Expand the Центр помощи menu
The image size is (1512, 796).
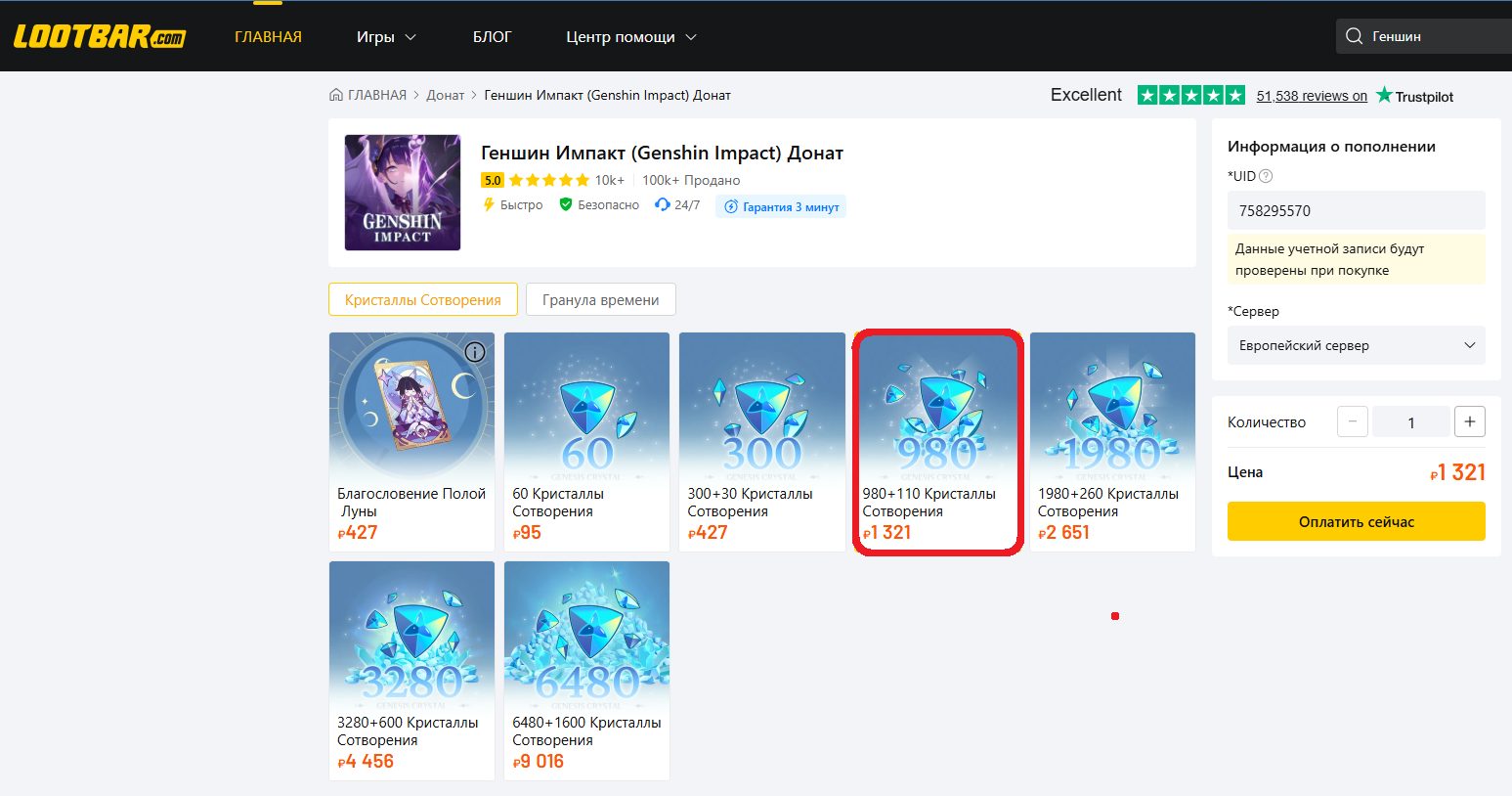click(x=631, y=36)
